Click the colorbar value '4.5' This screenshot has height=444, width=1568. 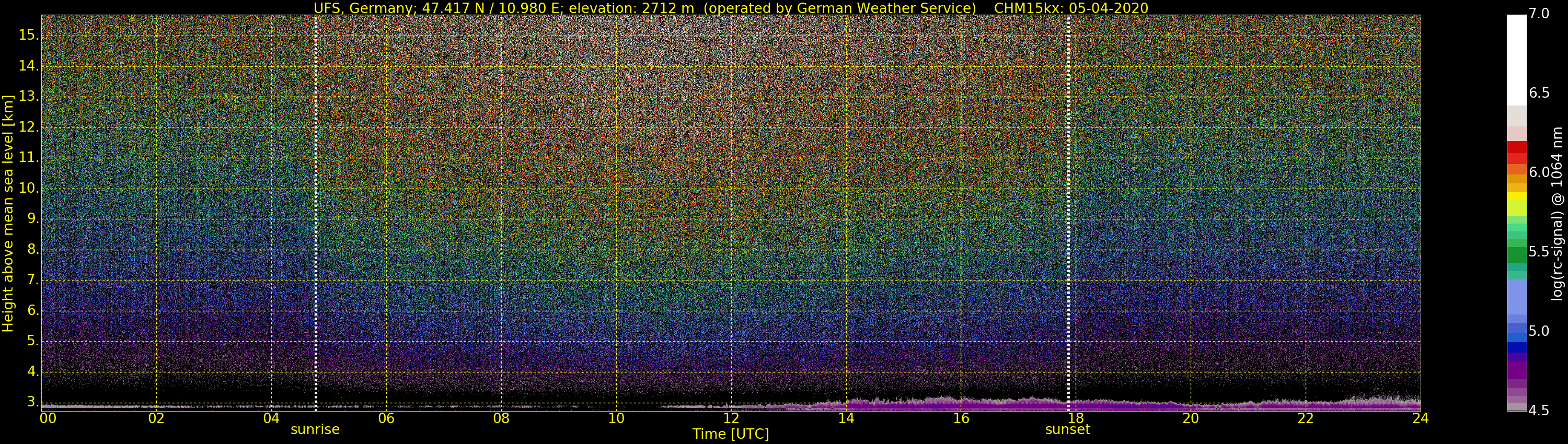click(1539, 411)
